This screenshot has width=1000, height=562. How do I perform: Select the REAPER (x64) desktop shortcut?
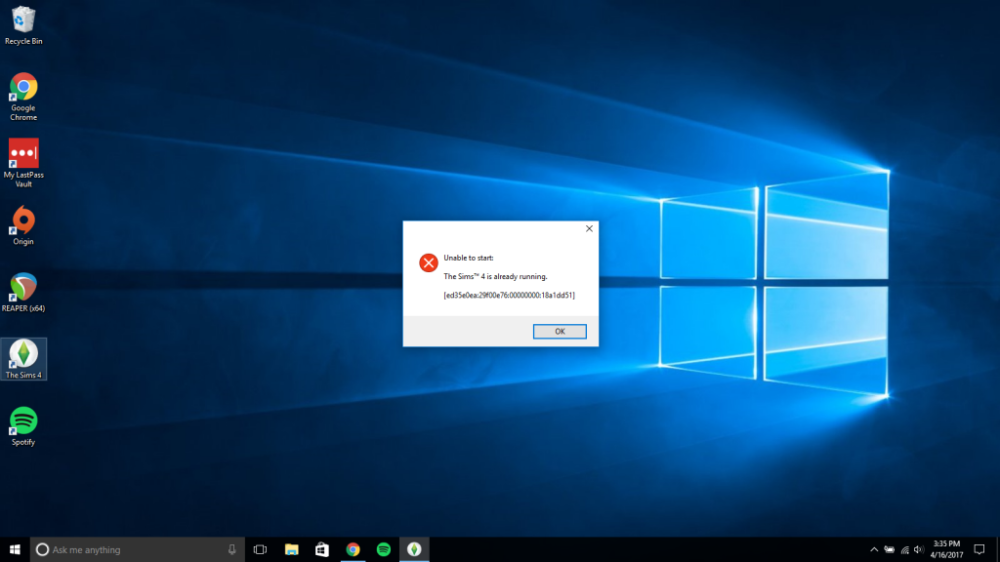pyautogui.click(x=23, y=291)
